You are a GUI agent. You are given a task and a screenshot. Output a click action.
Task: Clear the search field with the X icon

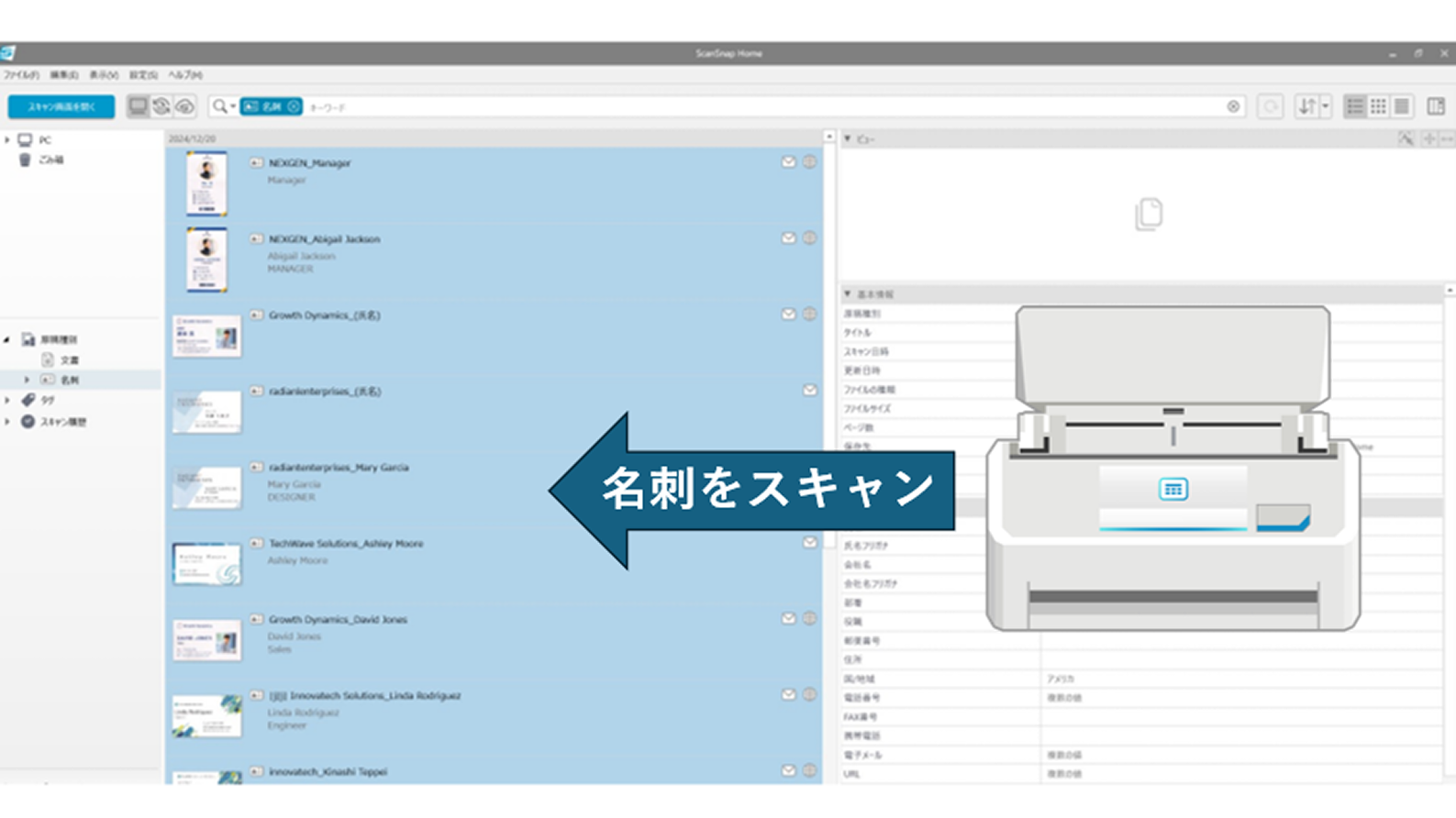[1233, 107]
